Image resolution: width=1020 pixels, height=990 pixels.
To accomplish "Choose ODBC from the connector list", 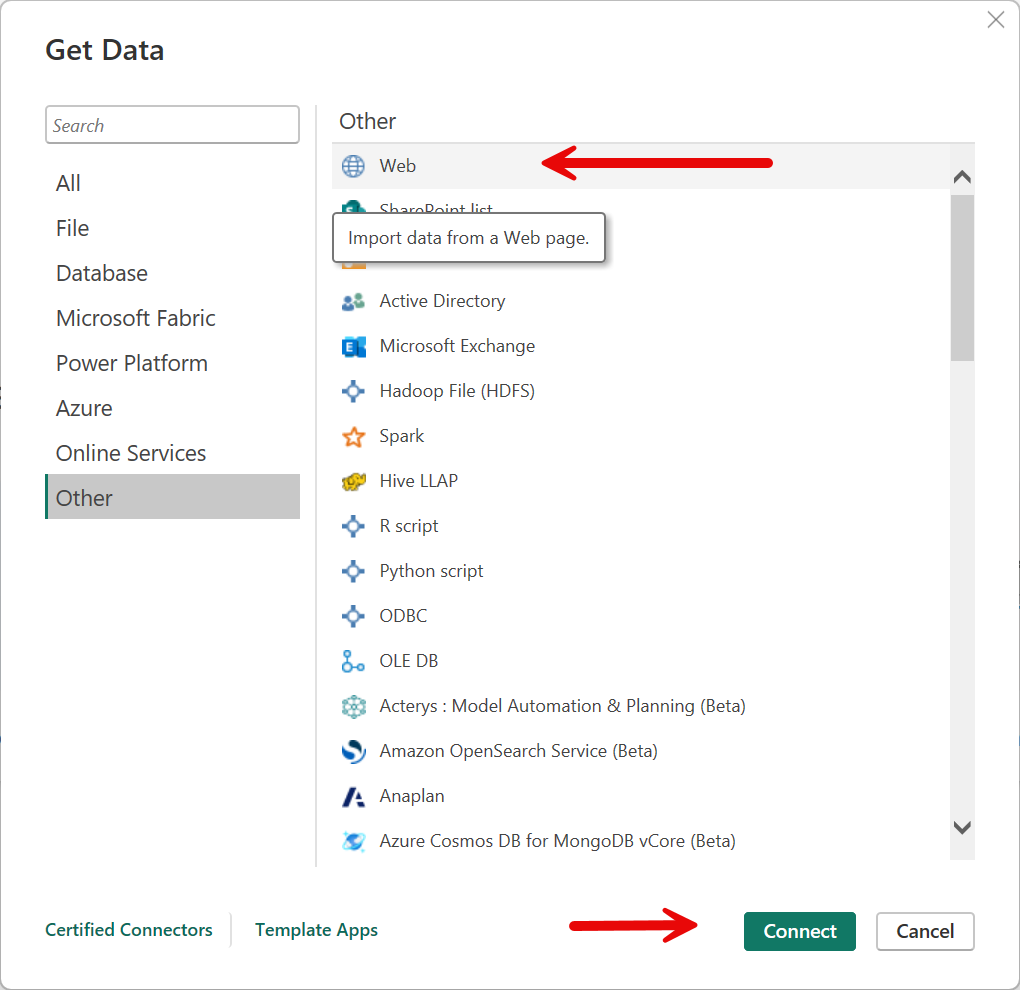I will click(403, 616).
